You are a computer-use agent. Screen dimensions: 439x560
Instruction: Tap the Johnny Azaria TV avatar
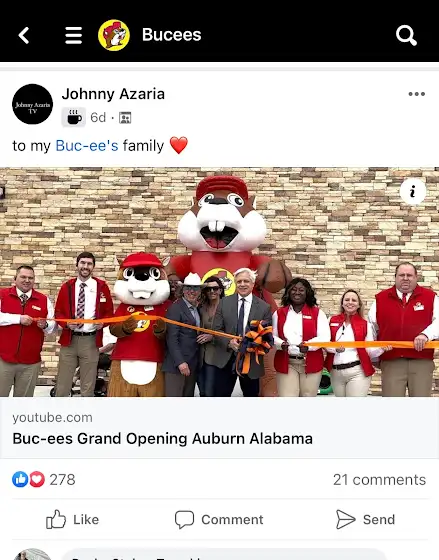coord(33,104)
